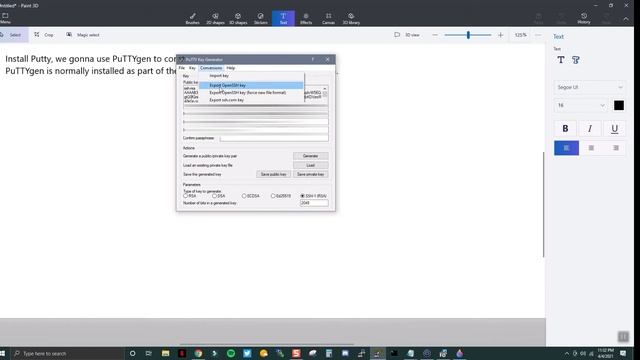Open the Effects tool
The image size is (640, 360).
pyautogui.click(x=306, y=18)
